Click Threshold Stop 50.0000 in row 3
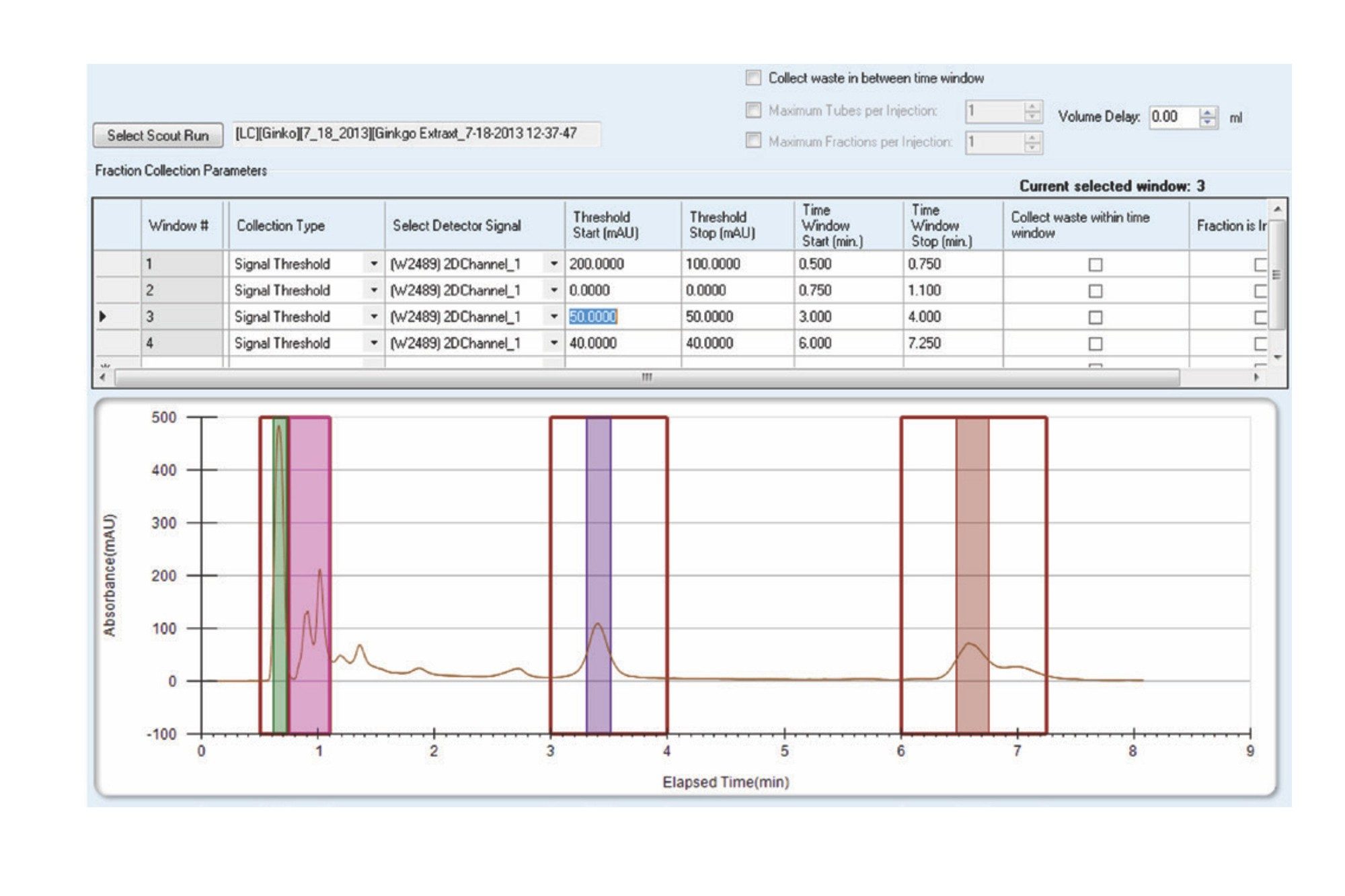Viewport: 1345px width, 896px height. [x=737, y=317]
